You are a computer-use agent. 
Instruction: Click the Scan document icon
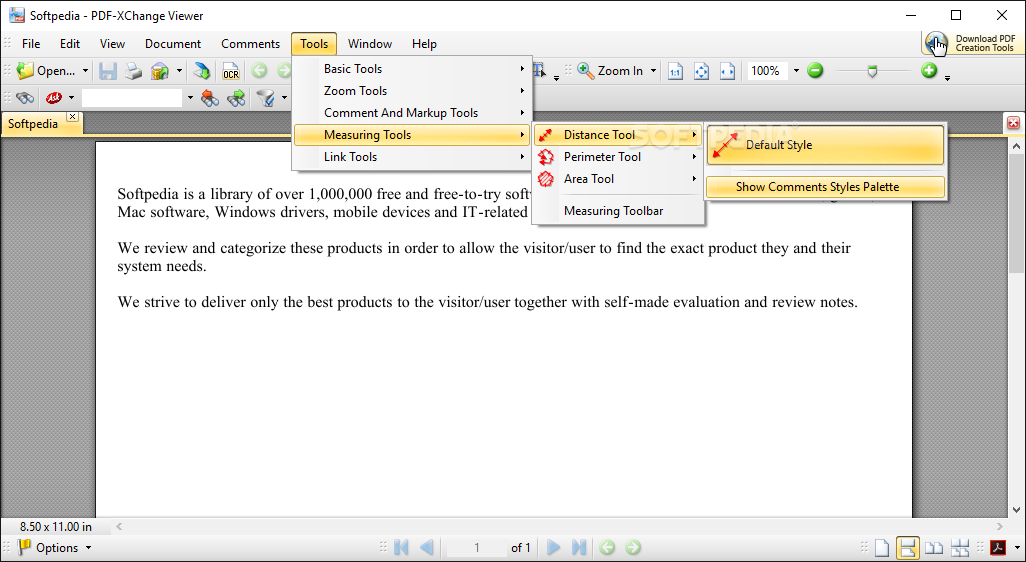coord(202,71)
